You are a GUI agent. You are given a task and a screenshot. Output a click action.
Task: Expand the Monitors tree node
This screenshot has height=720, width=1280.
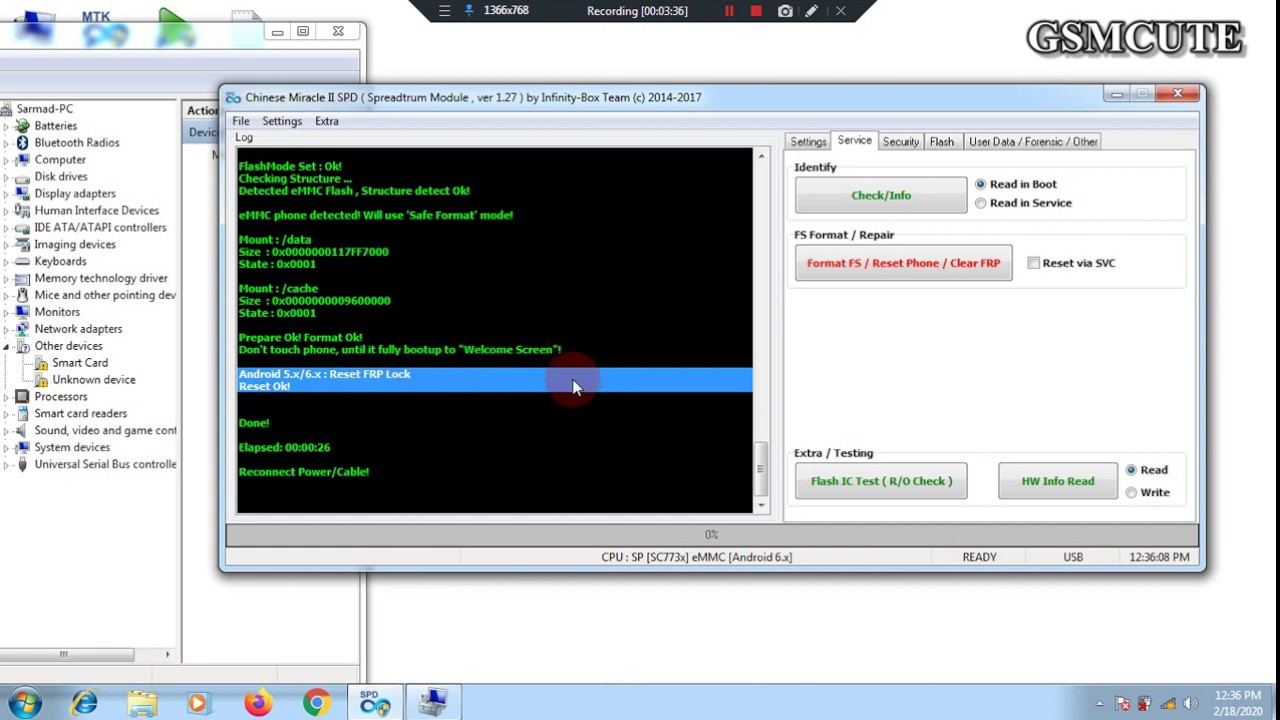[6, 312]
